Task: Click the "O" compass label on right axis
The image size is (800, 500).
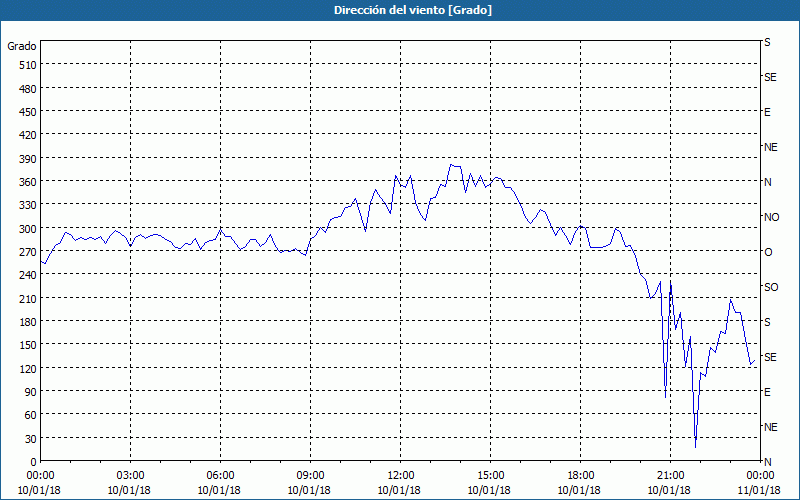Action: coord(768,252)
